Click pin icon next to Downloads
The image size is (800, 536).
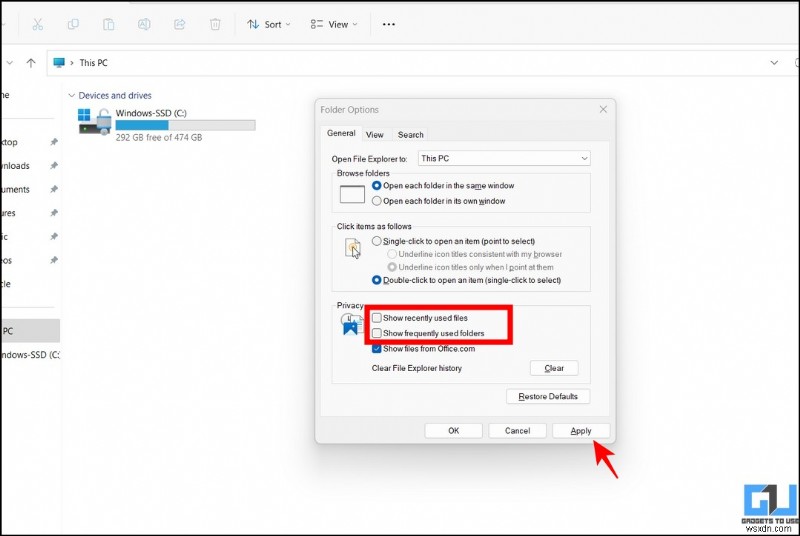pos(54,165)
